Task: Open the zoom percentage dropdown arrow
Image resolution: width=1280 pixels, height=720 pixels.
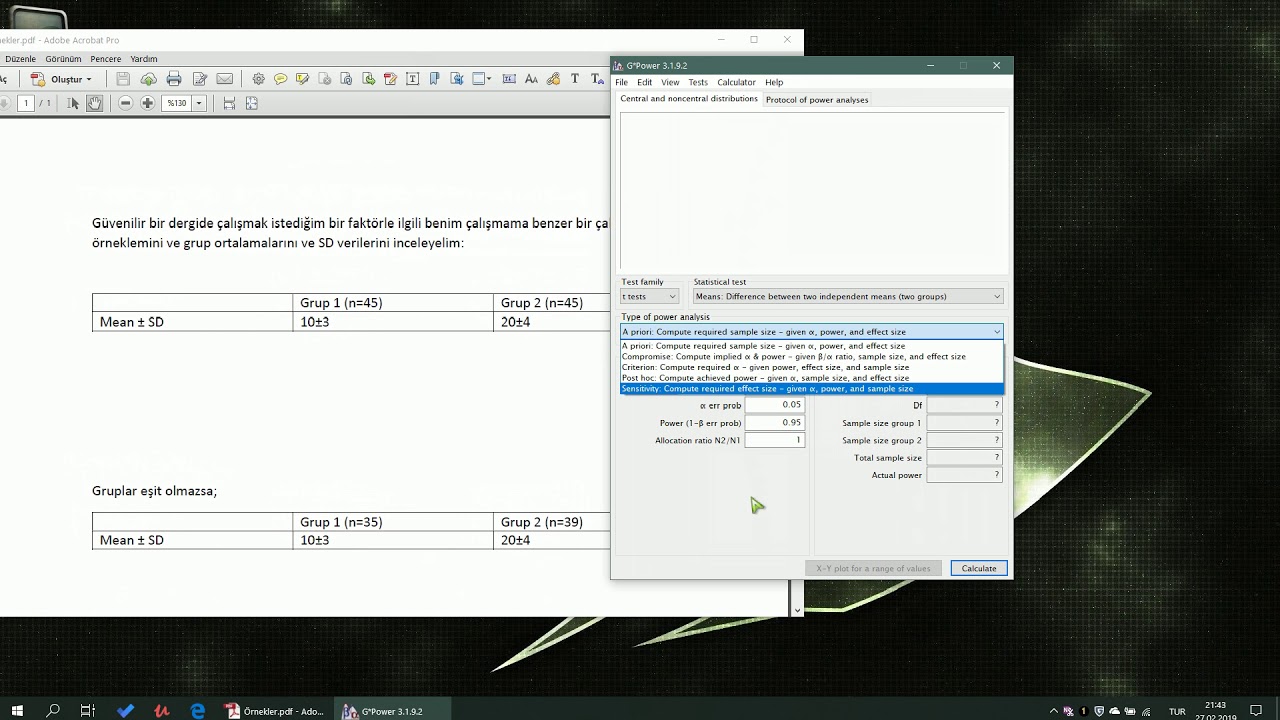Action: [x=199, y=103]
